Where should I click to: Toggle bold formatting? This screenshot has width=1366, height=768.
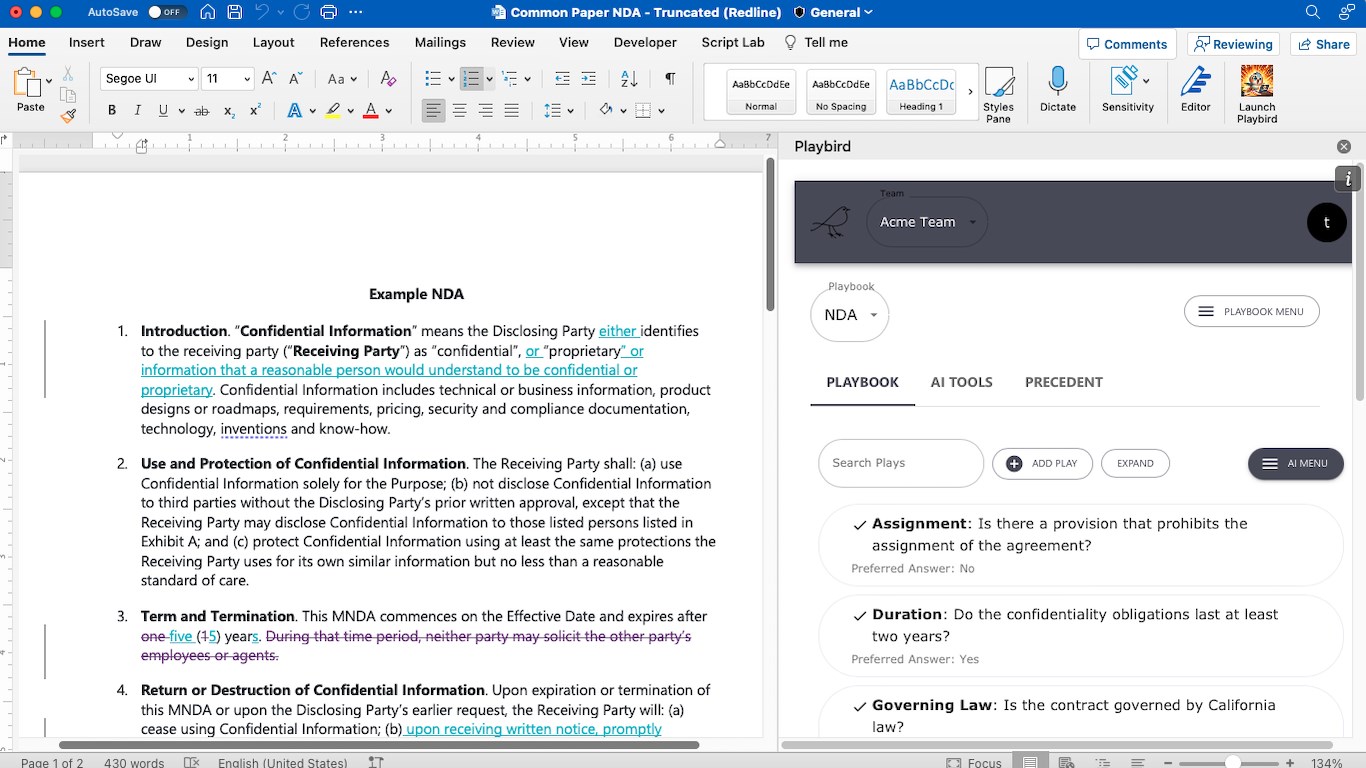pyautogui.click(x=112, y=111)
